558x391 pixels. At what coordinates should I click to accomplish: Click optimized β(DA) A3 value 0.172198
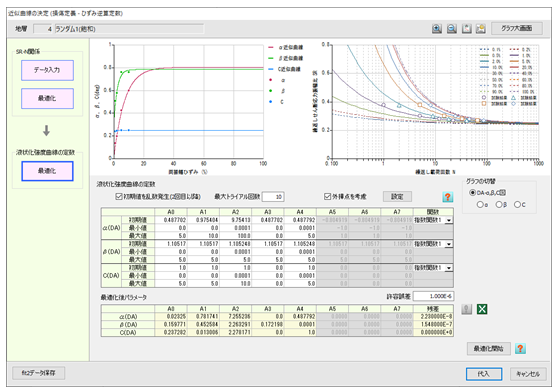point(268,324)
